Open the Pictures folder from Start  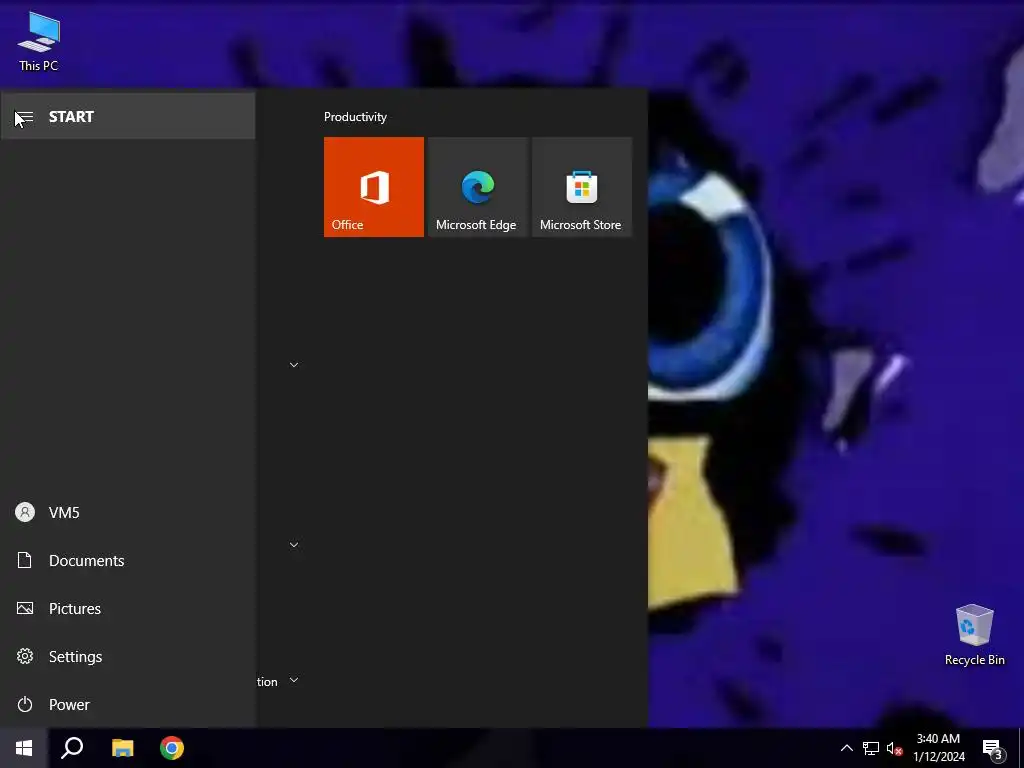(127, 609)
